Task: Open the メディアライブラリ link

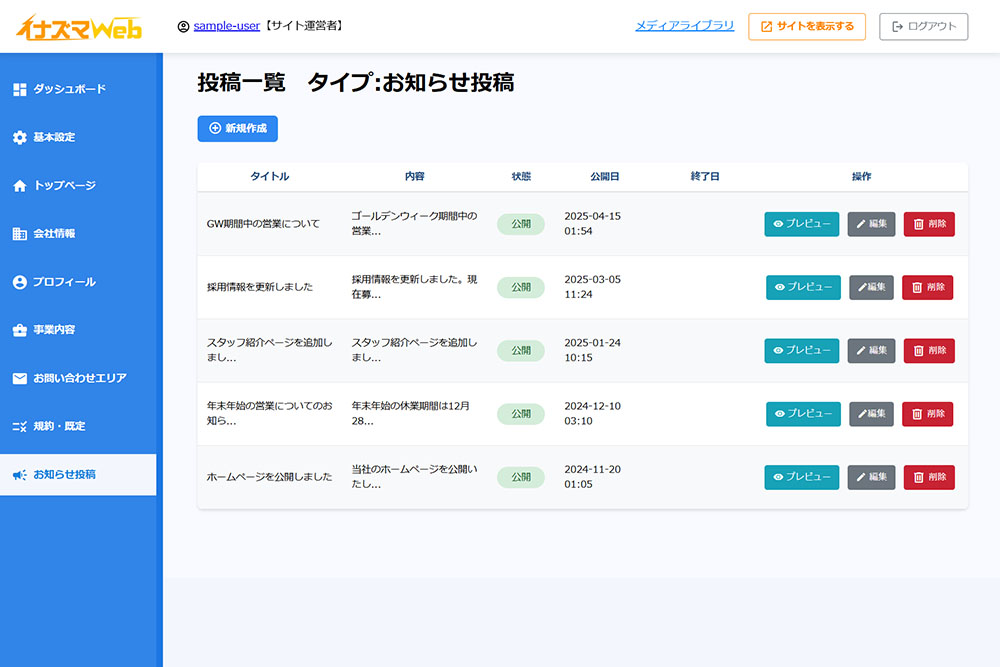Action: 684,26
